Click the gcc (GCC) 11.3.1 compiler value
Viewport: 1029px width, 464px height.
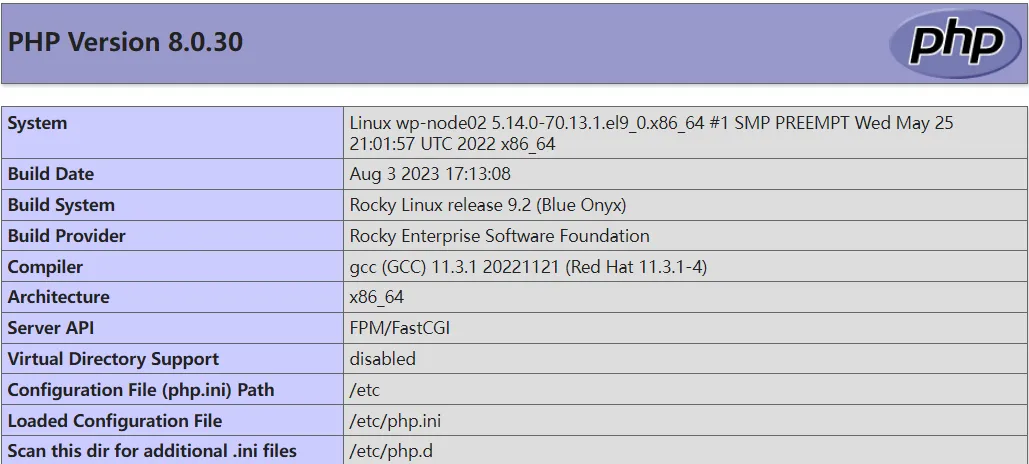pyautogui.click(x=529, y=267)
